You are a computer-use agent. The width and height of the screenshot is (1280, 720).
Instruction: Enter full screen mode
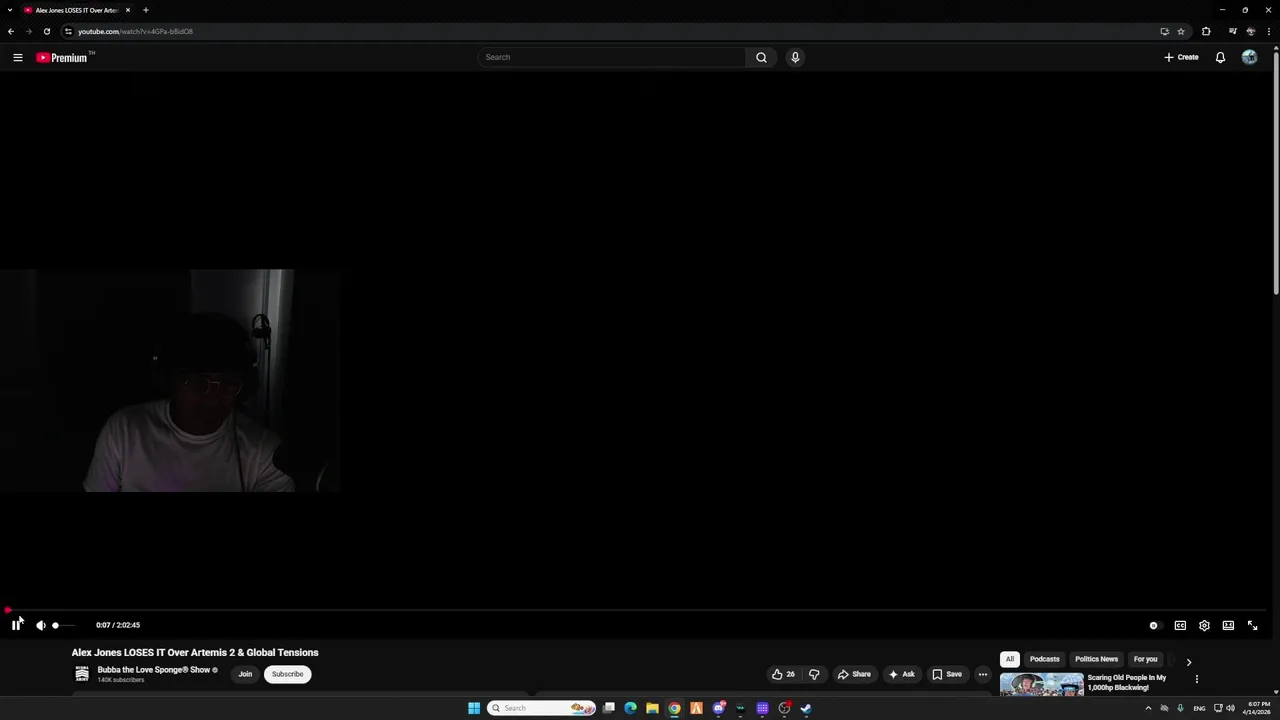tap(1252, 625)
